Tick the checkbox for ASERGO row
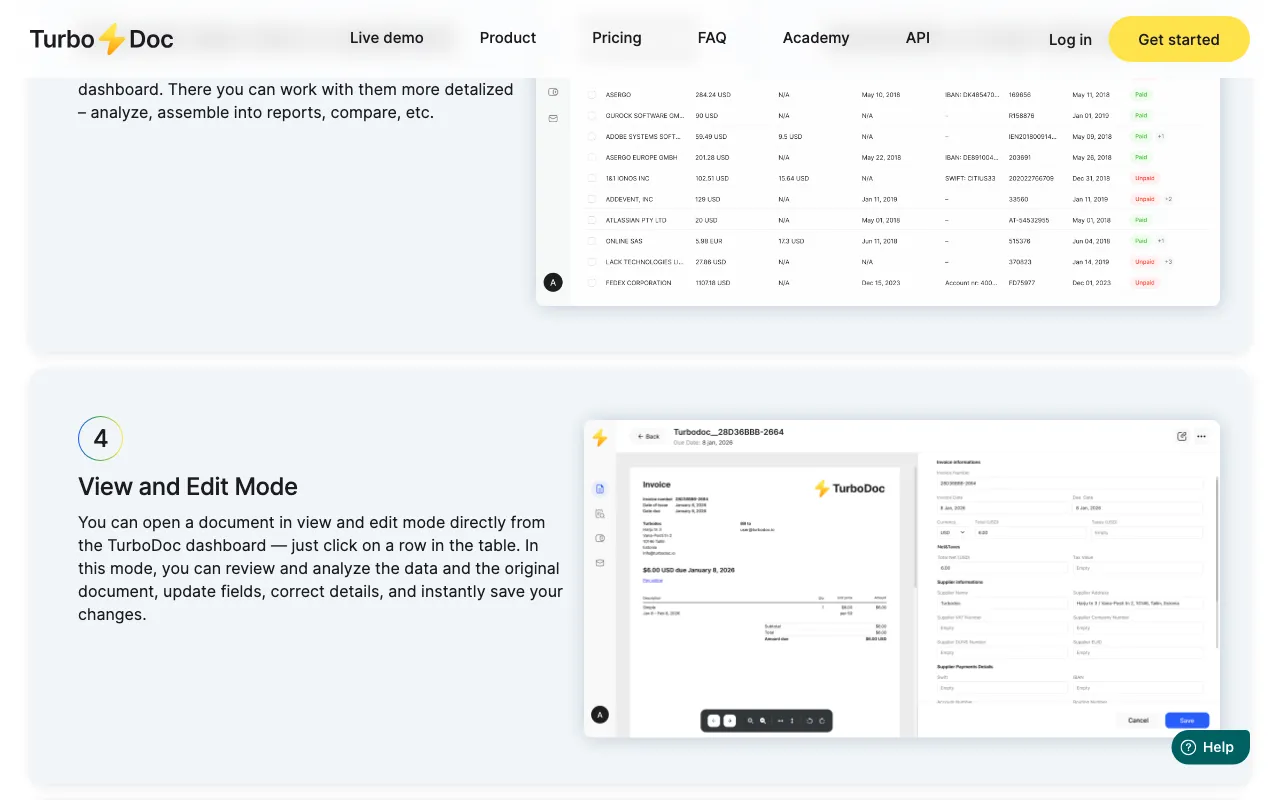This screenshot has height=800, width=1280. pos(591,94)
